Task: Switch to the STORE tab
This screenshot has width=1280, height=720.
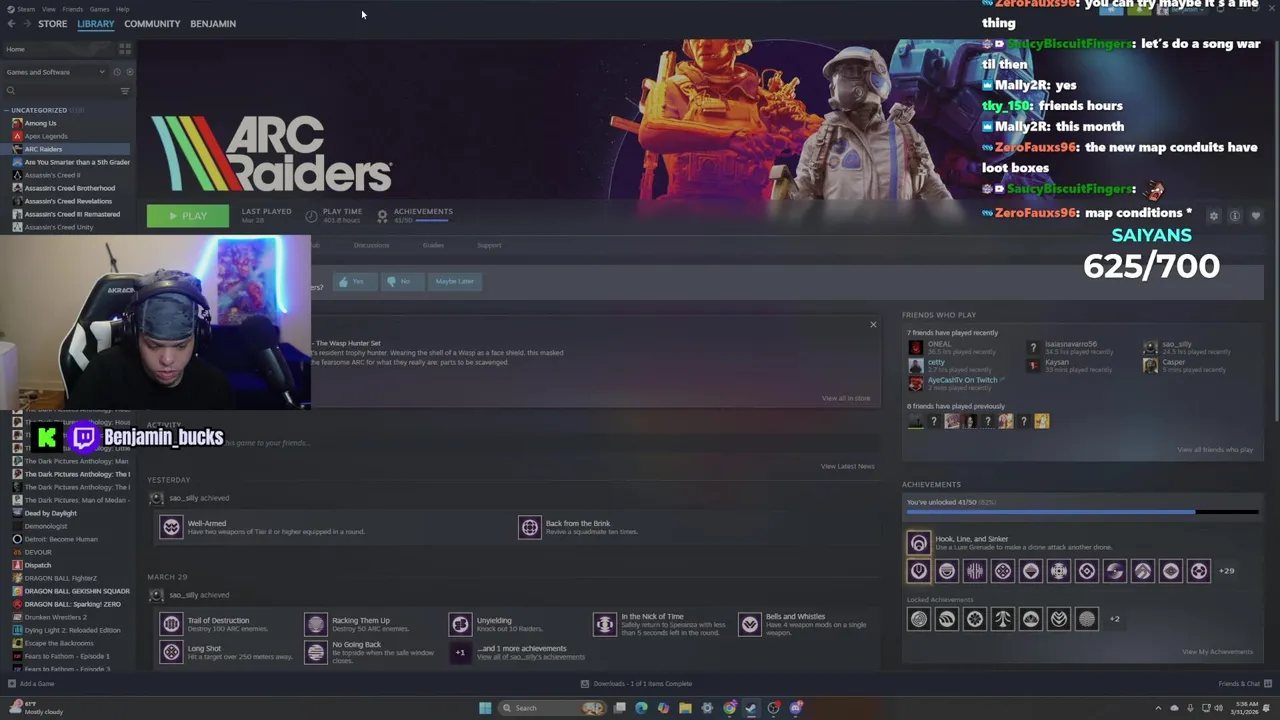Action: pyautogui.click(x=52, y=24)
